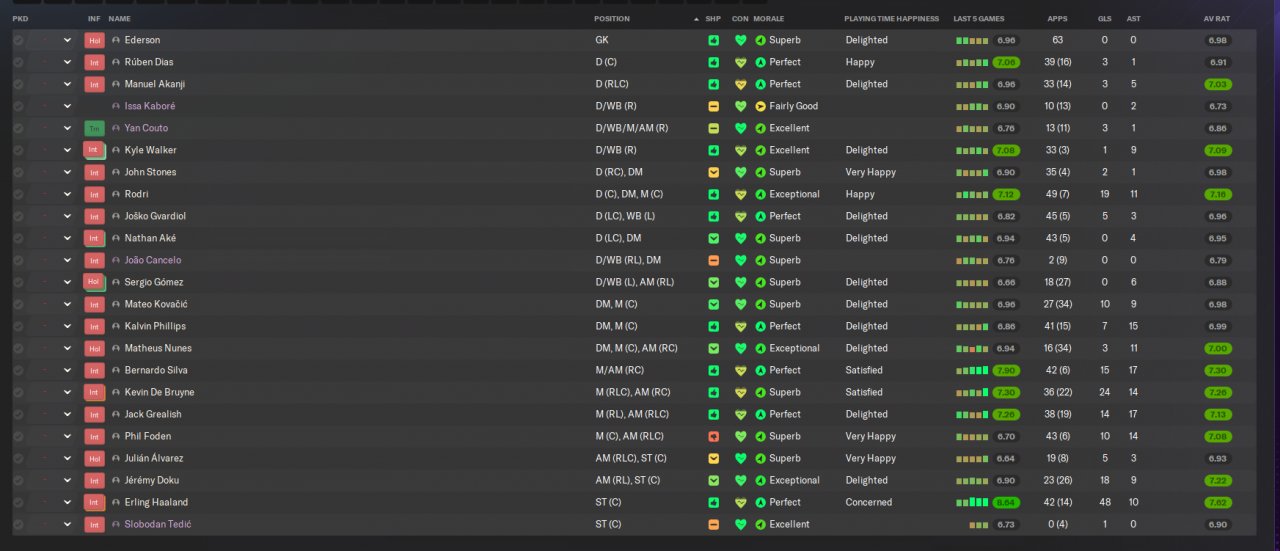Click the morale icon in Jack Grealish's row
Screen dimensions: 1280x551
pos(760,414)
